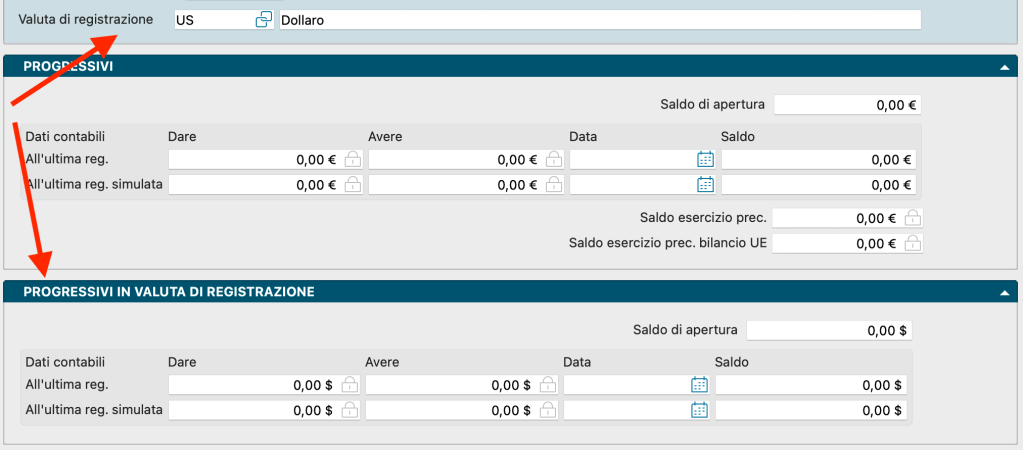This screenshot has height=450, width=1023.
Task: Click Saldo di apertura euro field
Action: point(845,104)
